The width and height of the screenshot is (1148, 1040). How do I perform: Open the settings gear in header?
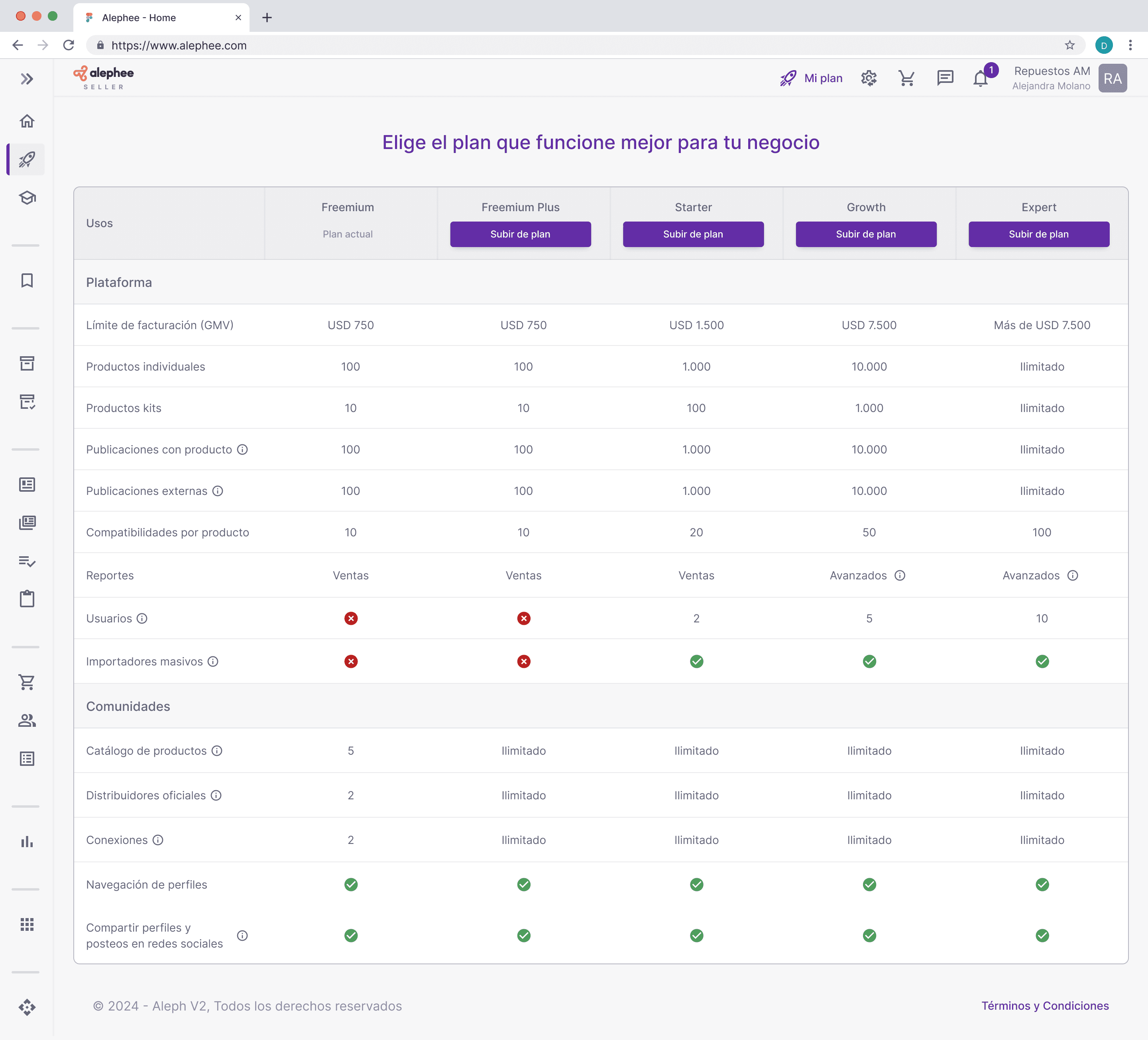[x=869, y=78]
